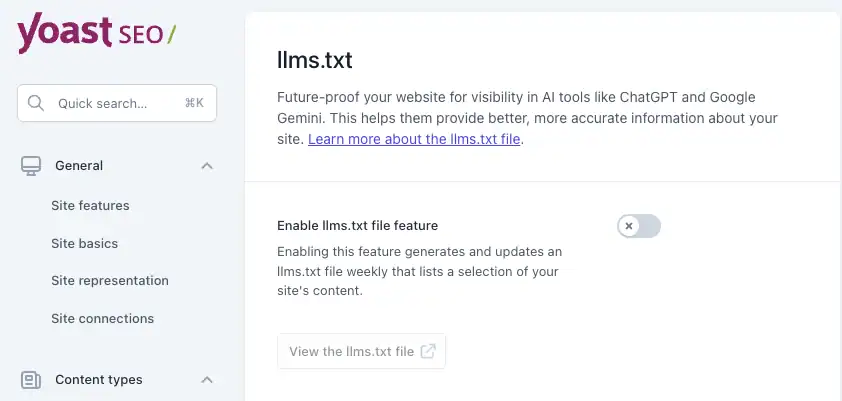Open Site connections page
This screenshot has width=842, height=401.
102,319
